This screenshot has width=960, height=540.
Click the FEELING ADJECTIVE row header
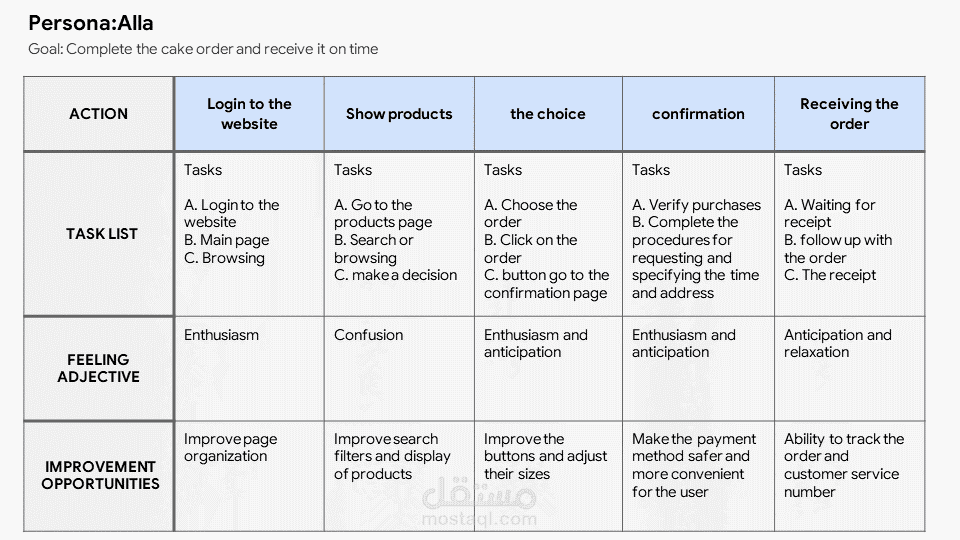pyautogui.click(x=98, y=368)
